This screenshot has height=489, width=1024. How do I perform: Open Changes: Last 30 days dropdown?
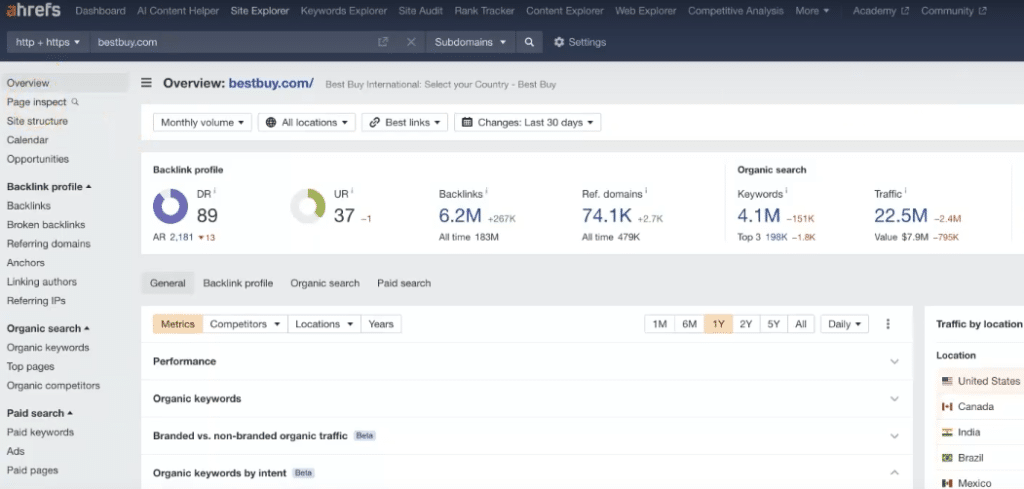528,122
